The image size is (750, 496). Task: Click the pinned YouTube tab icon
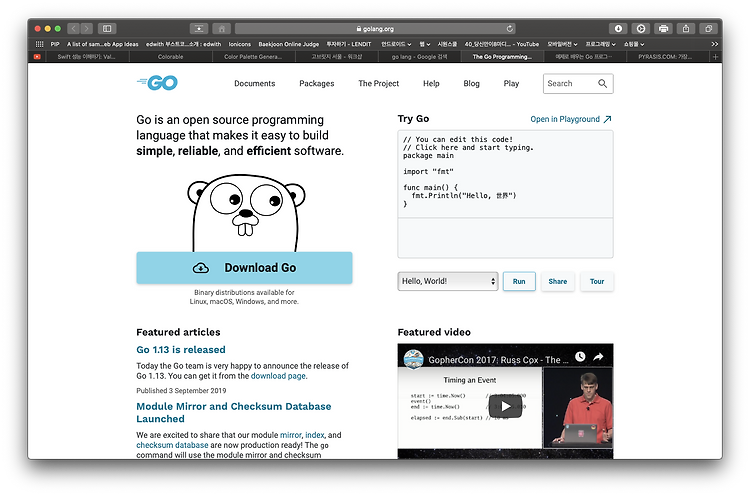(x=37, y=57)
